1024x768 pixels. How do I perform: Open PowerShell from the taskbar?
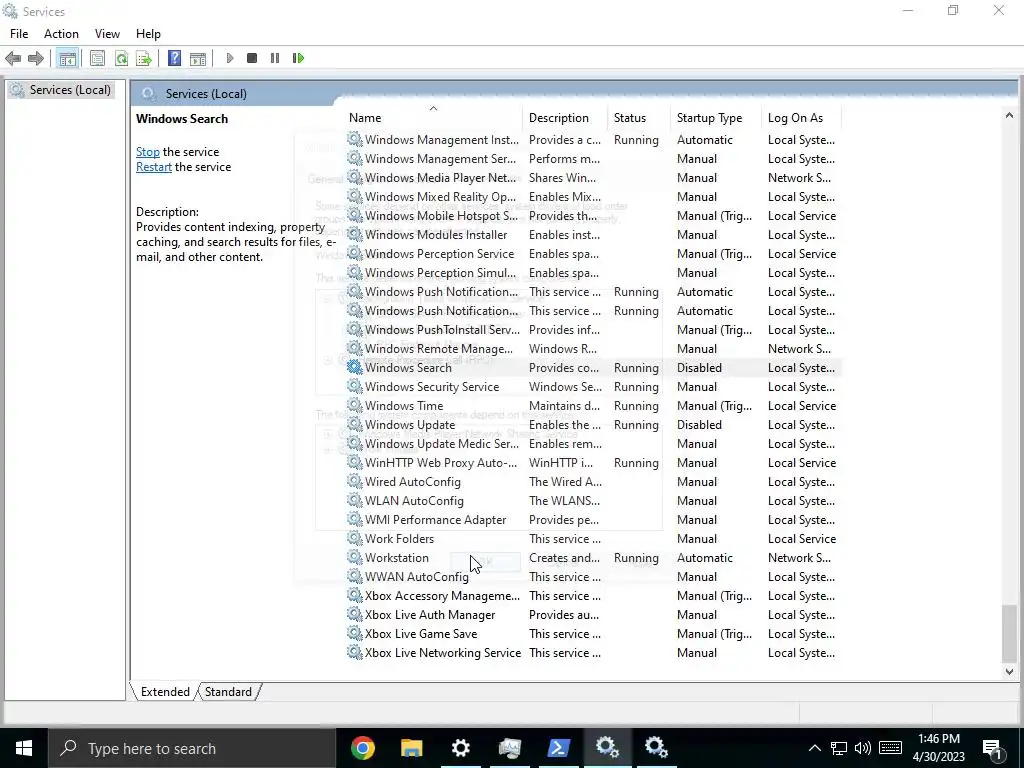[x=558, y=748]
